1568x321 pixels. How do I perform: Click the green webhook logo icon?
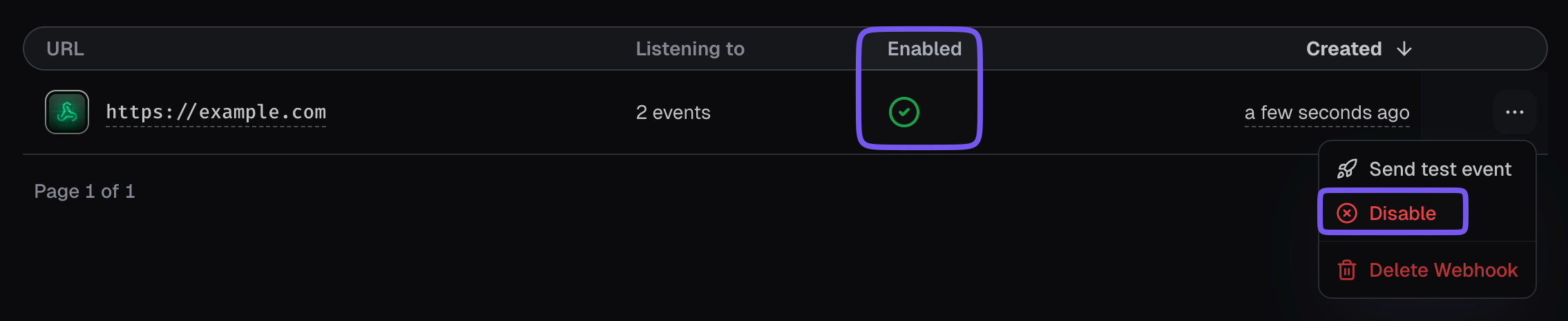67,112
